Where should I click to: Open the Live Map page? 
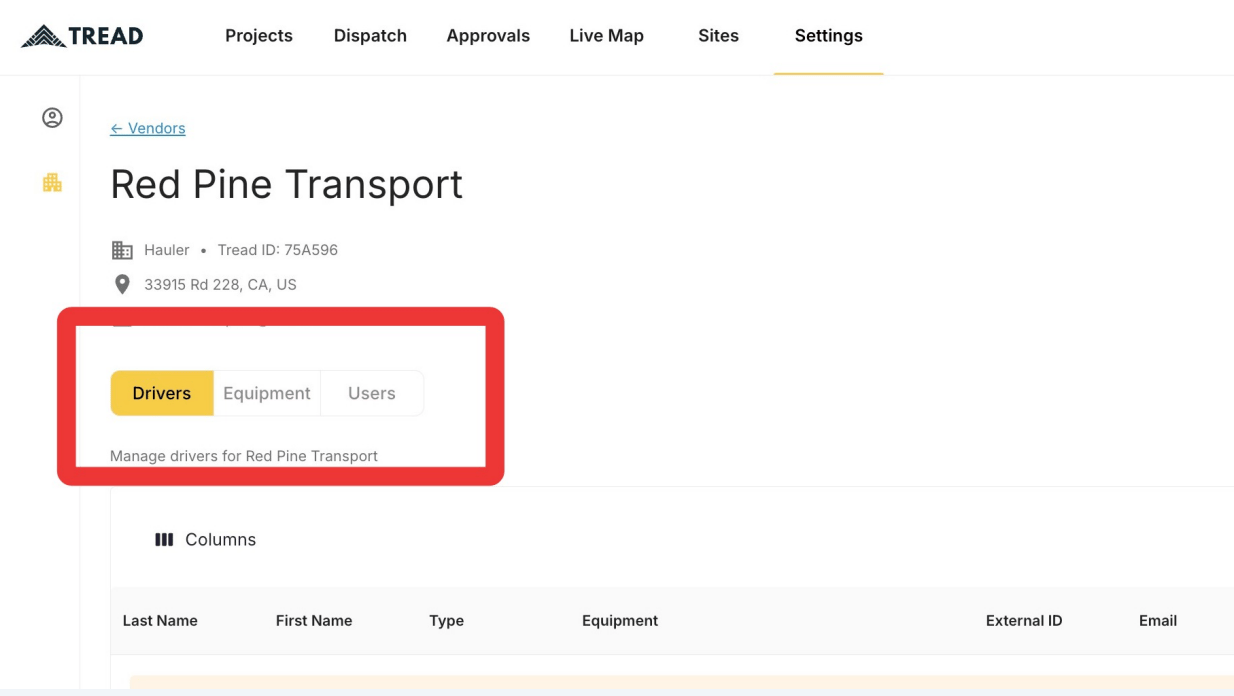click(606, 36)
